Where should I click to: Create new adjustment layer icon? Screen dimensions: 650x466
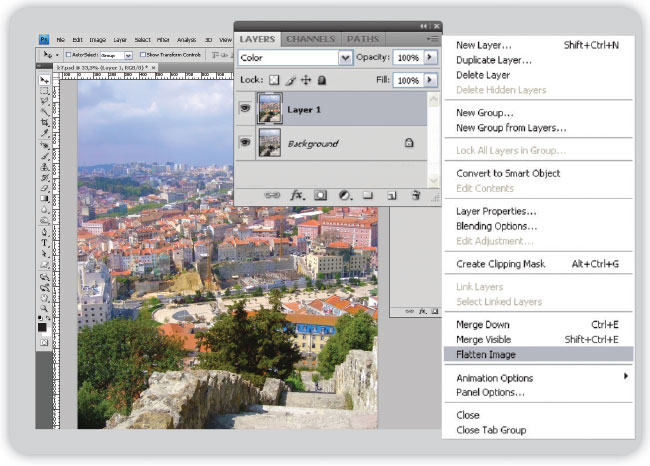pos(344,195)
